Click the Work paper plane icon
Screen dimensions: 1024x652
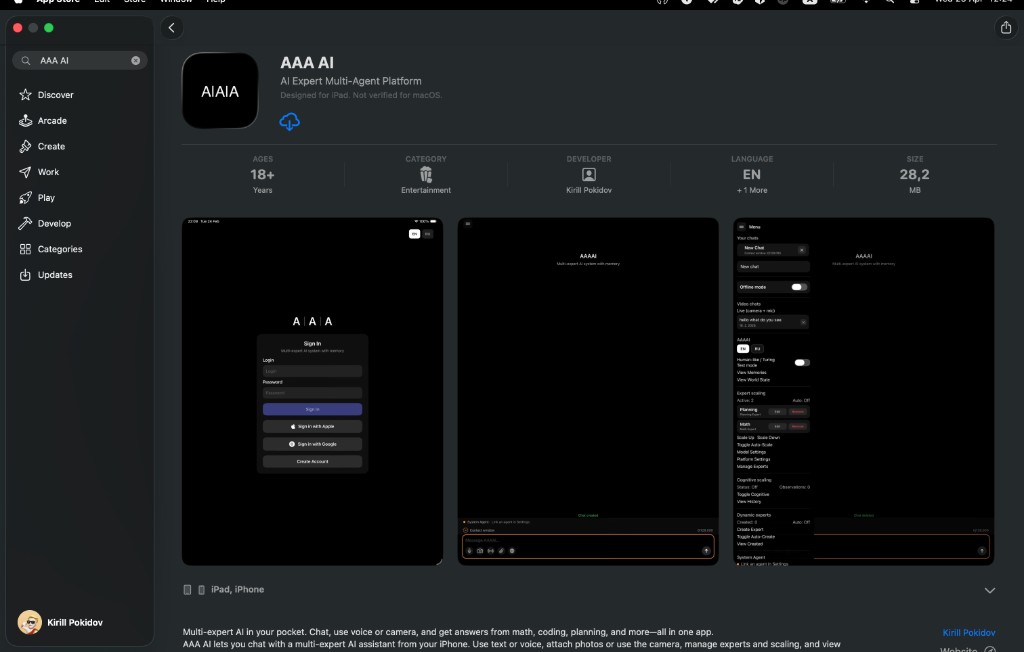[x=25, y=172]
